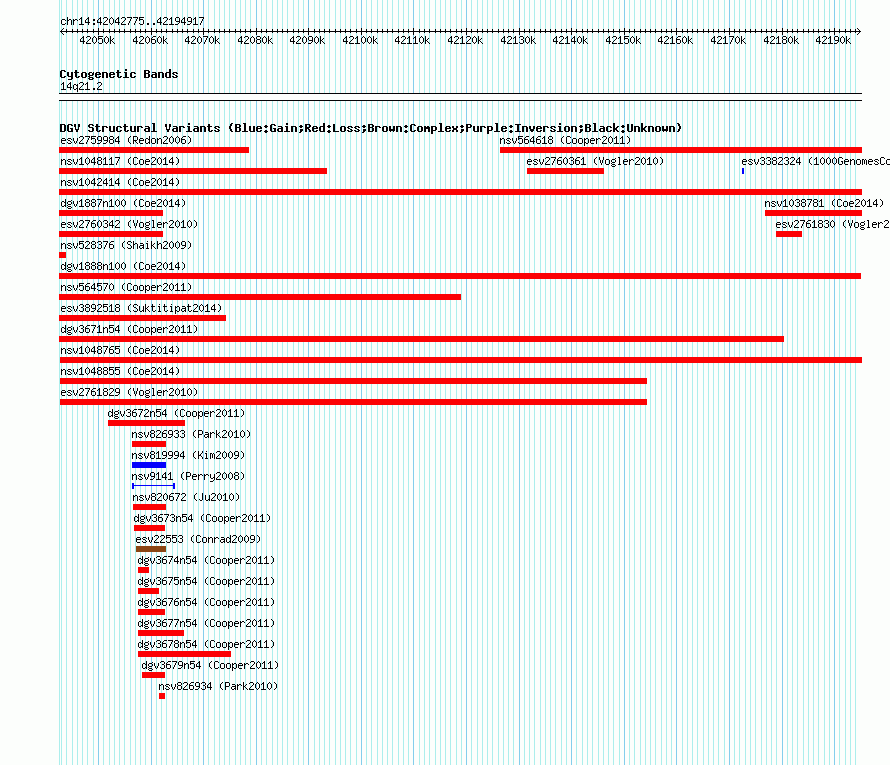Image resolution: width=890 pixels, height=765 pixels.
Task: Click dgv3677n54 (Cooper2011) label
Action: tap(206, 623)
